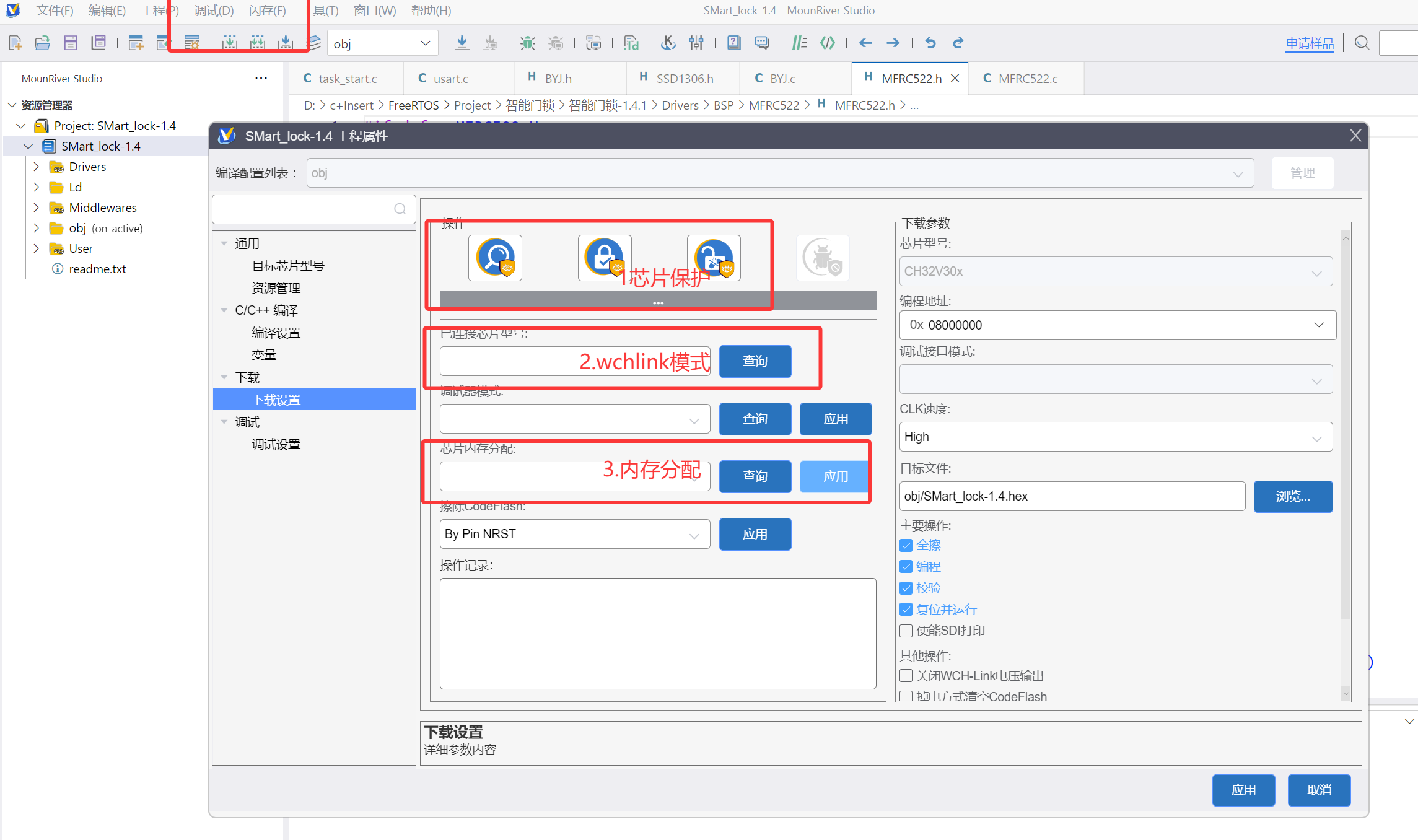Open the 调试(D) menu
Viewport: 1418px width, 840px height.
[214, 11]
